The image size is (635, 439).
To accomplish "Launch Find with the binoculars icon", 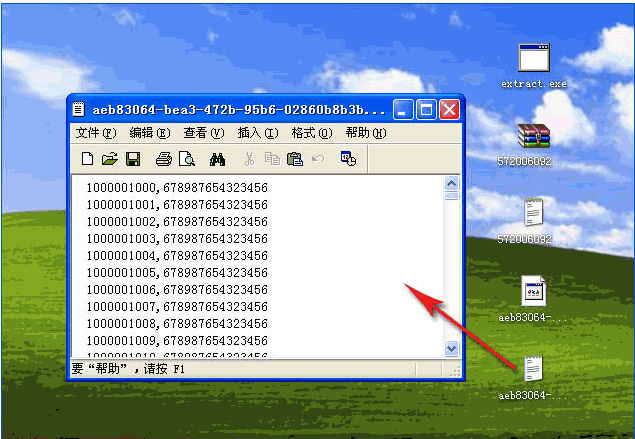I will tap(217, 159).
